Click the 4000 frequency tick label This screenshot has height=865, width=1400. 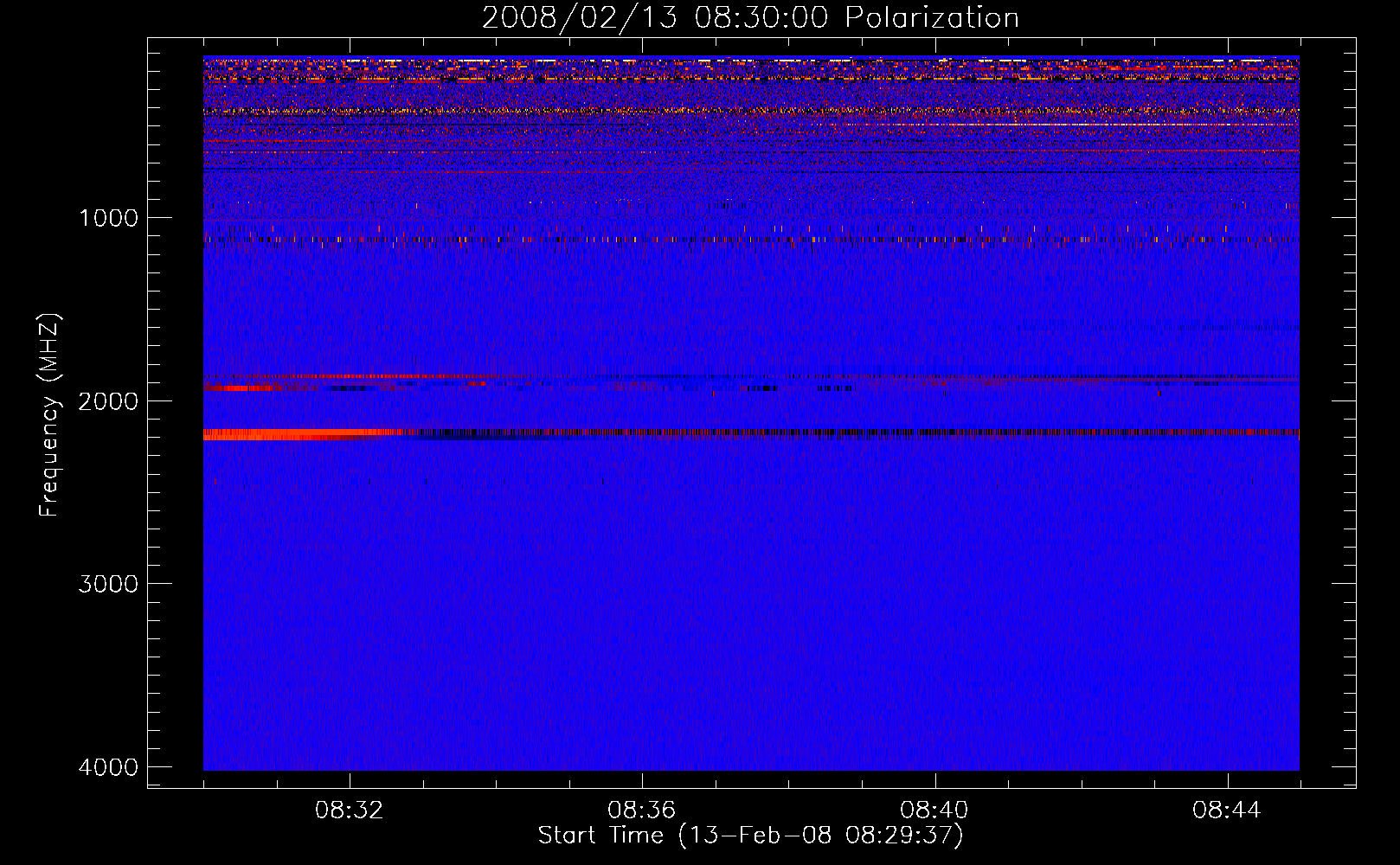point(108,767)
